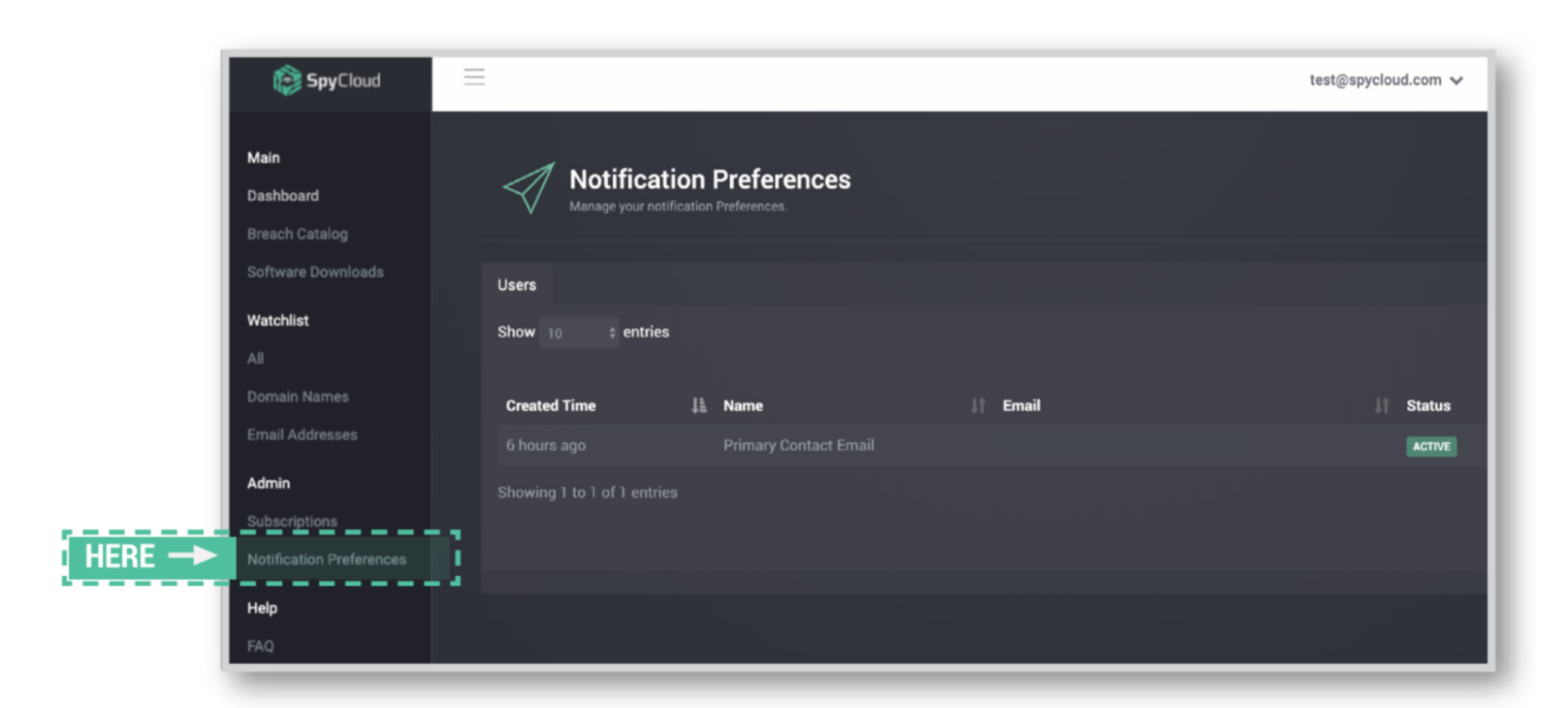Select All under Watchlist
Viewport: 1568px width, 708px height.
[x=256, y=358]
